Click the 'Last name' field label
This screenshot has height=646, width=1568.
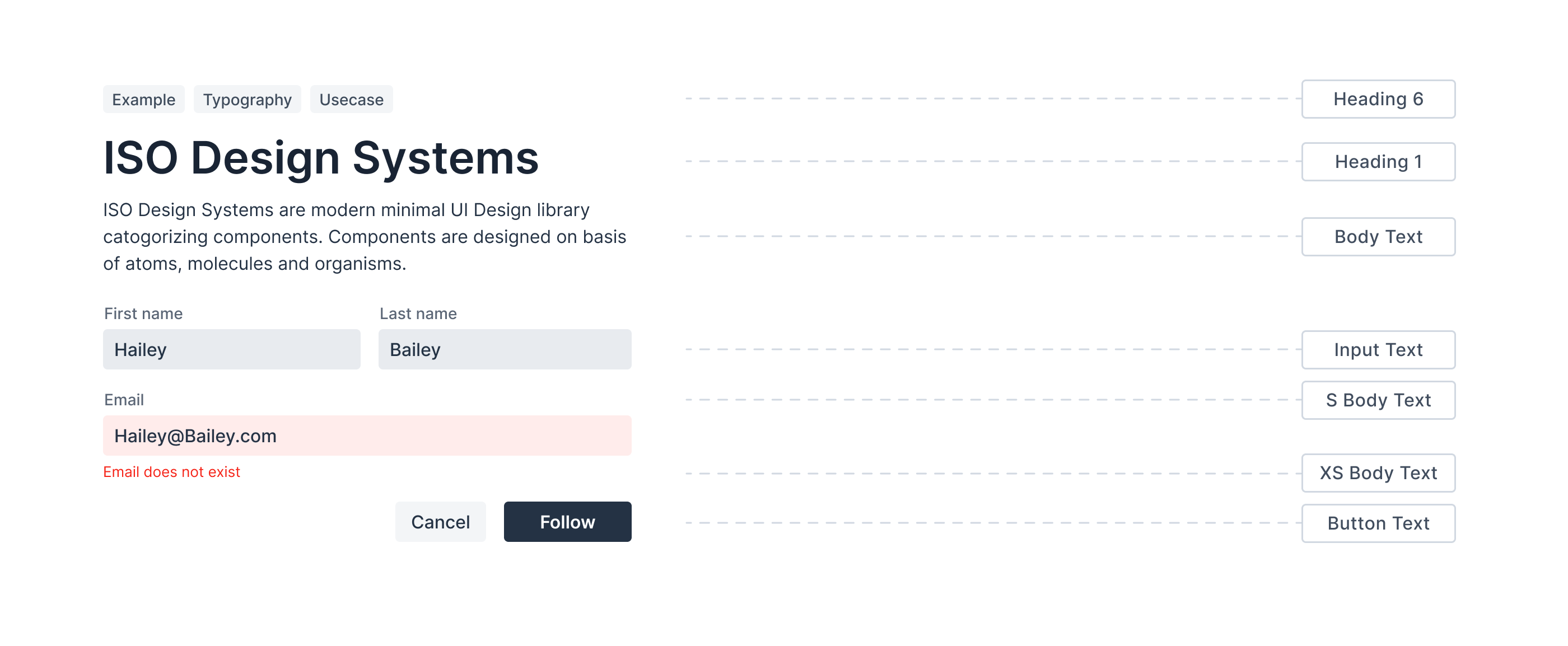coord(418,313)
